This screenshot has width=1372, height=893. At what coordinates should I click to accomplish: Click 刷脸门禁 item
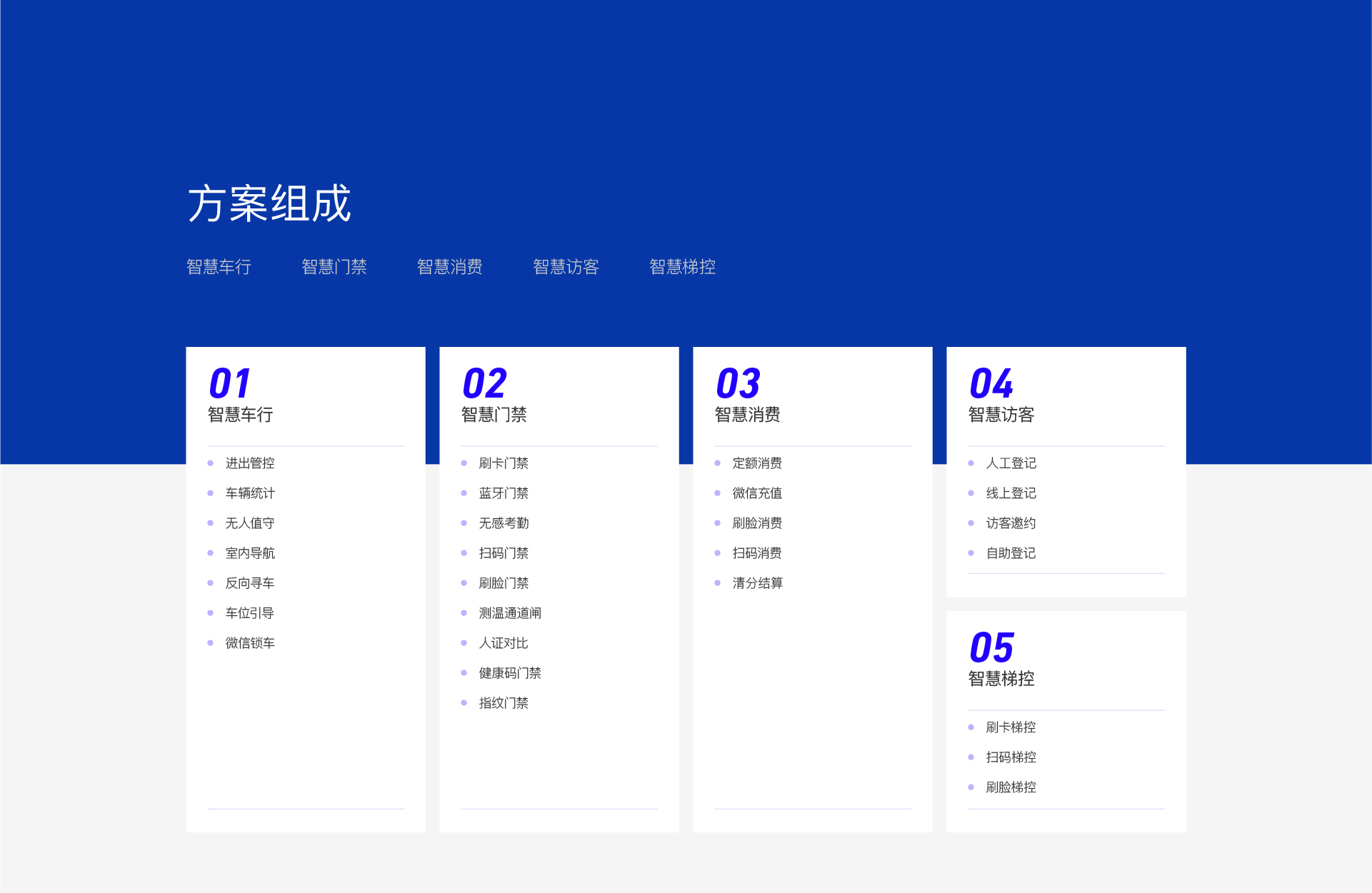(x=504, y=583)
